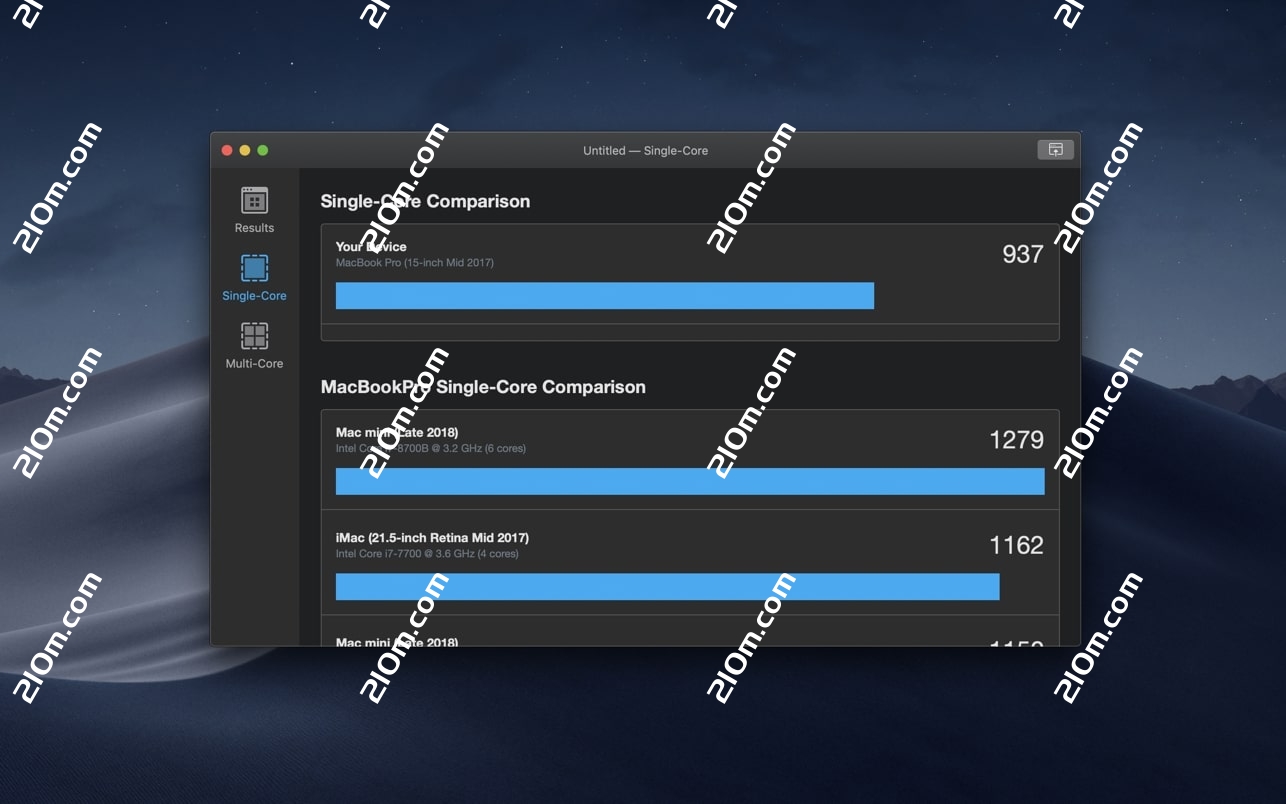Select the Mac mini 1279 score bar
1286x804 pixels.
pos(690,481)
